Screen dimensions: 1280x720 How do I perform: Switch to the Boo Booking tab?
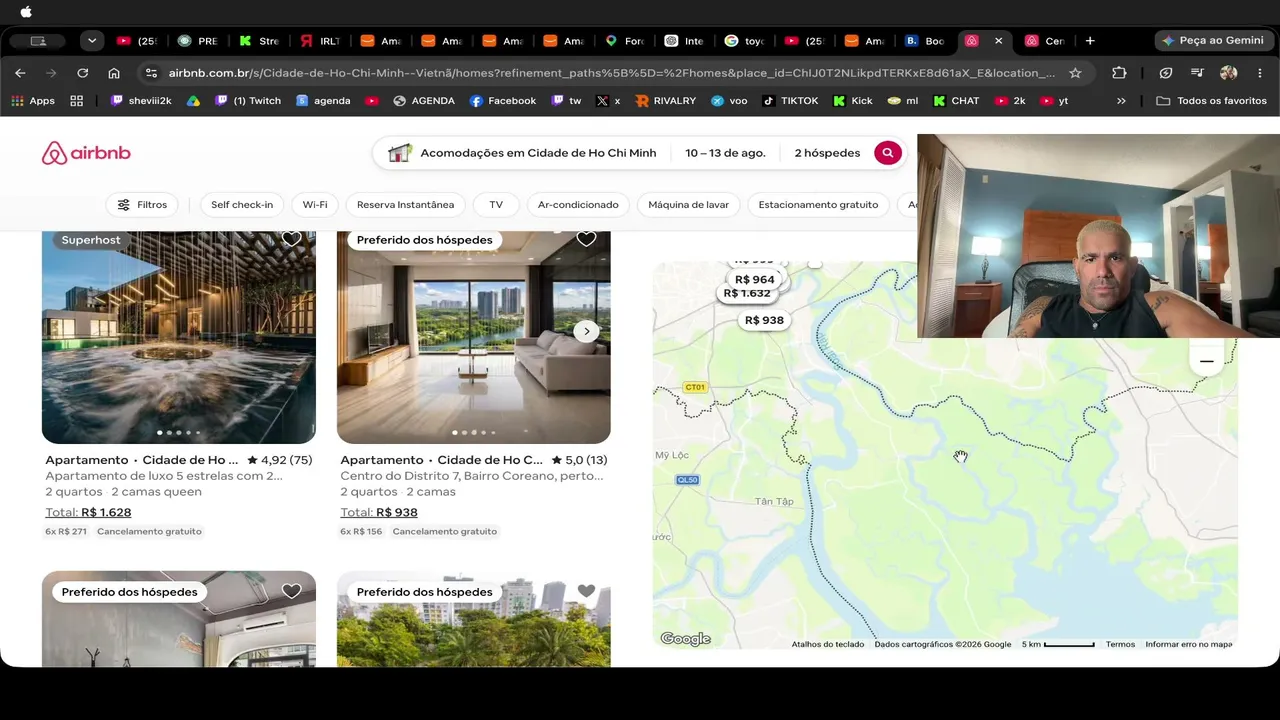coord(925,41)
